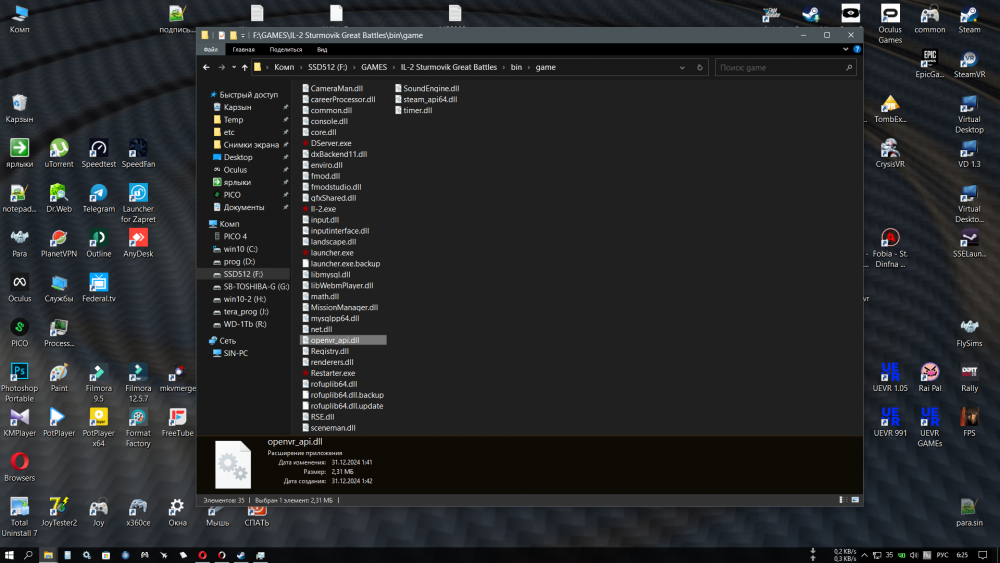Open the Dr.Web desktop icon
Viewport: 1000px width, 563px height.
tap(59, 198)
